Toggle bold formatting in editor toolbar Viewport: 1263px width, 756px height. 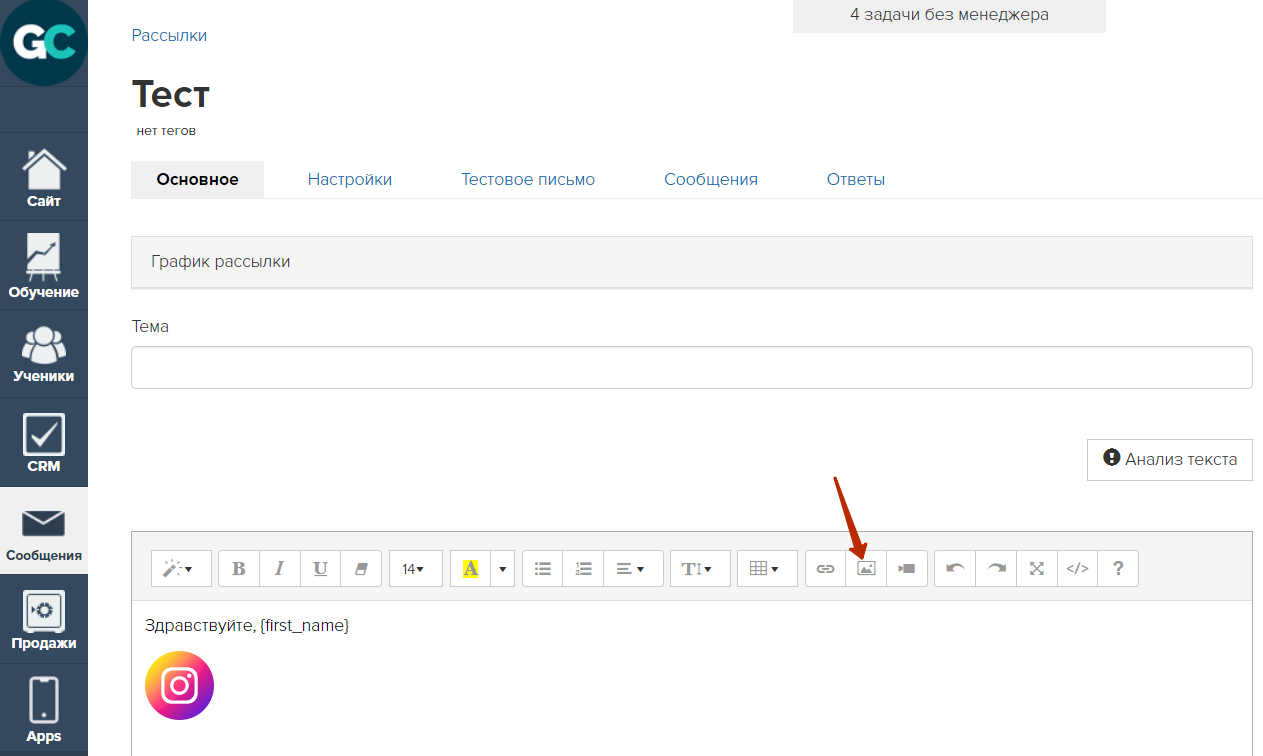pyautogui.click(x=239, y=568)
